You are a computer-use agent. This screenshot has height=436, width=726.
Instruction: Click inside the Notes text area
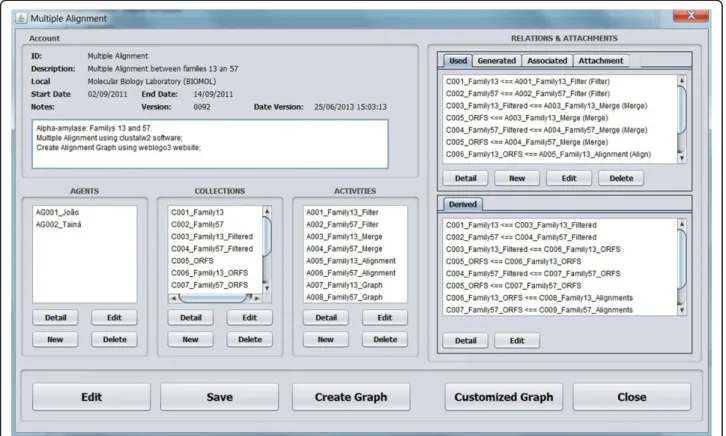[210, 144]
